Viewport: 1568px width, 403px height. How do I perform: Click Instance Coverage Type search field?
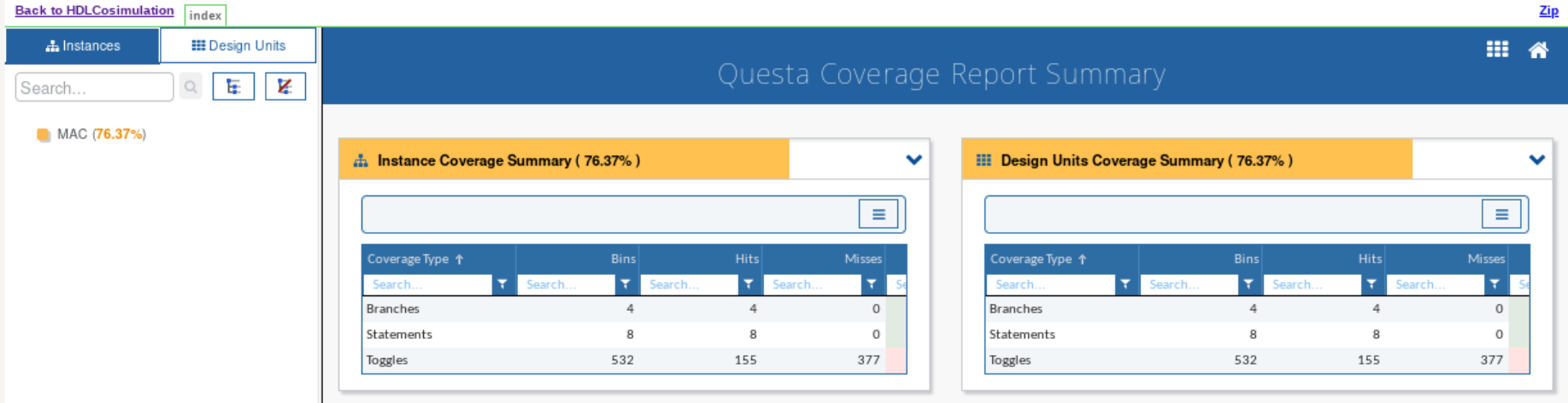coord(428,284)
